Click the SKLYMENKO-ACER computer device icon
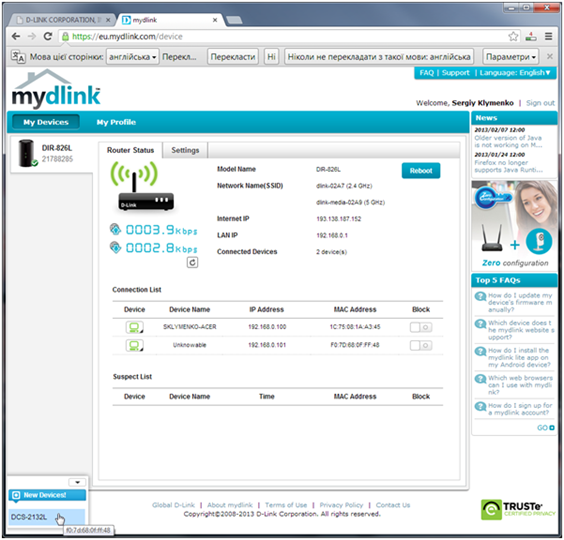 [x=134, y=327]
